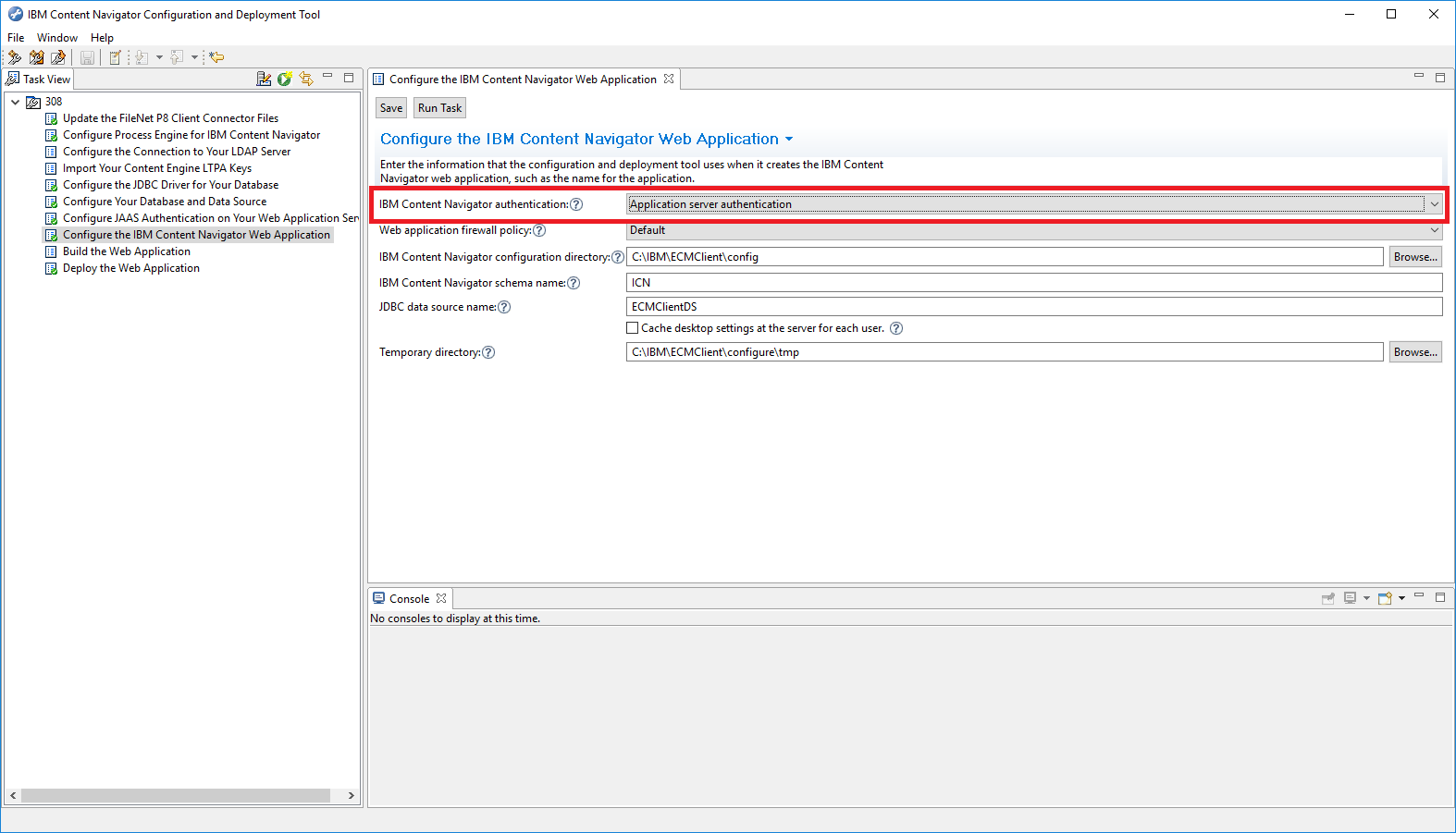Screen dimensions: 1456x833
Task: Browse for the Temporary directory
Action: 1415,352
